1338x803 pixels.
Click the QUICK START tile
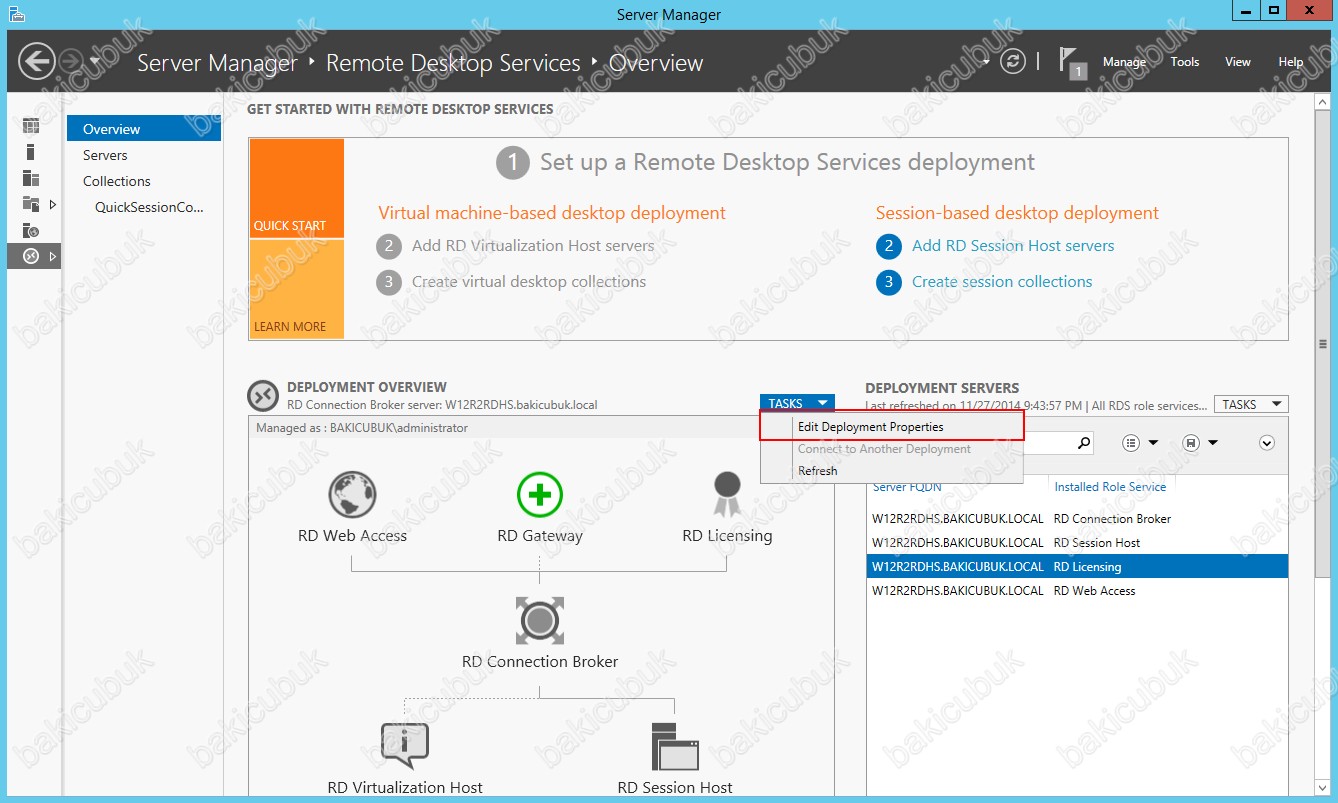pyautogui.click(x=297, y=188)
